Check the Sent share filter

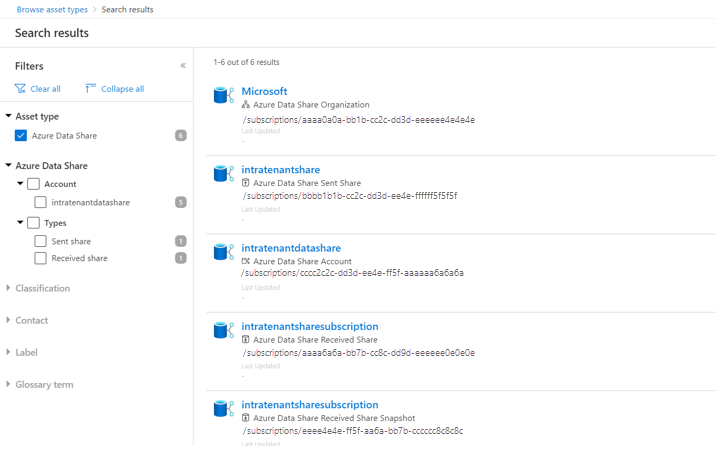pos(40,241)
